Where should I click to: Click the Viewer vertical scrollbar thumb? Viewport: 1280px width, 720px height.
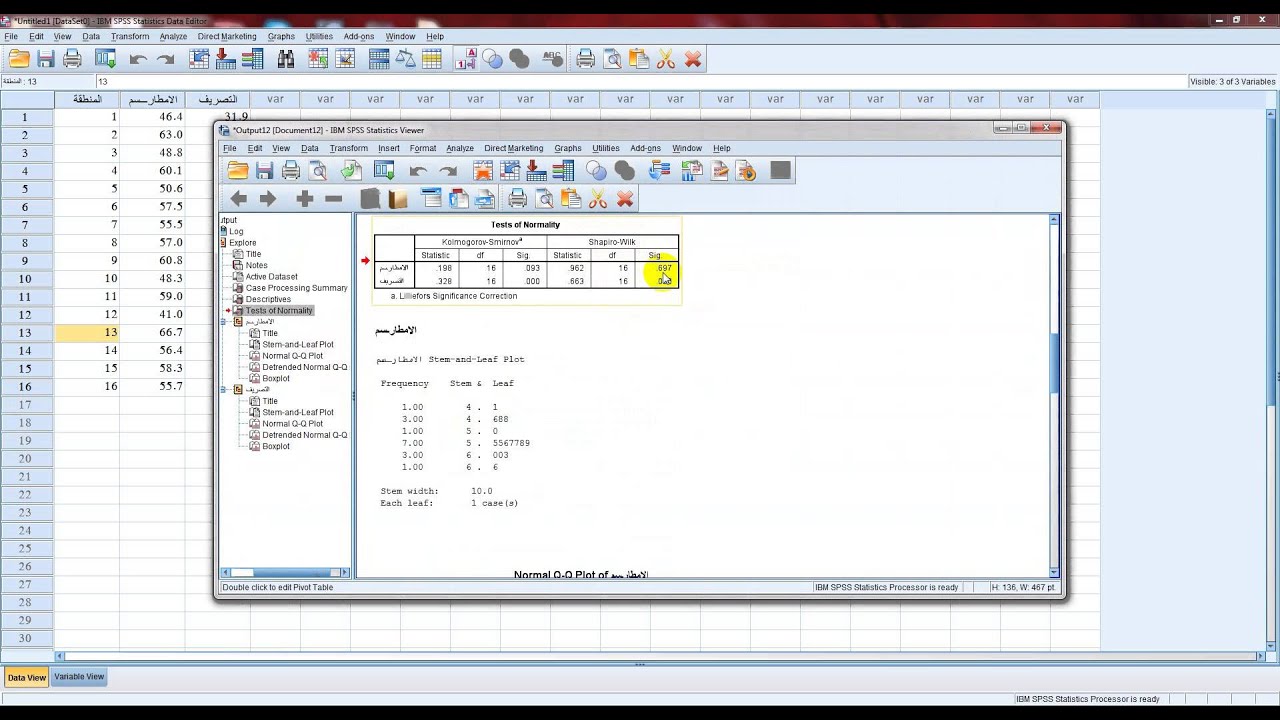click(x=1054, y=364)
